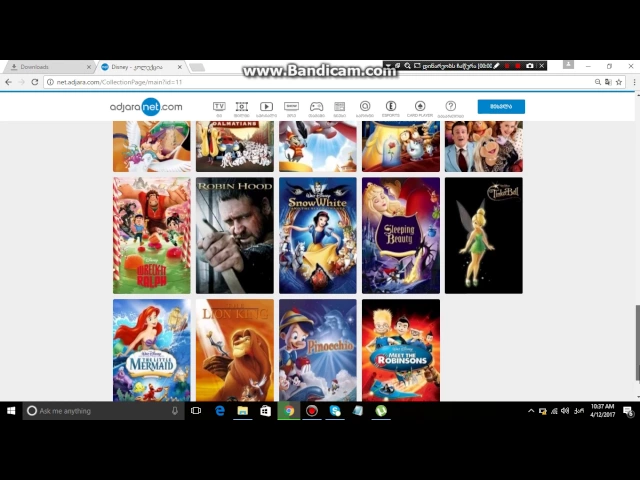Open the Bandicam dropdown arrow
The width and height of the screenshot is (640, 480).
(388, 66)
